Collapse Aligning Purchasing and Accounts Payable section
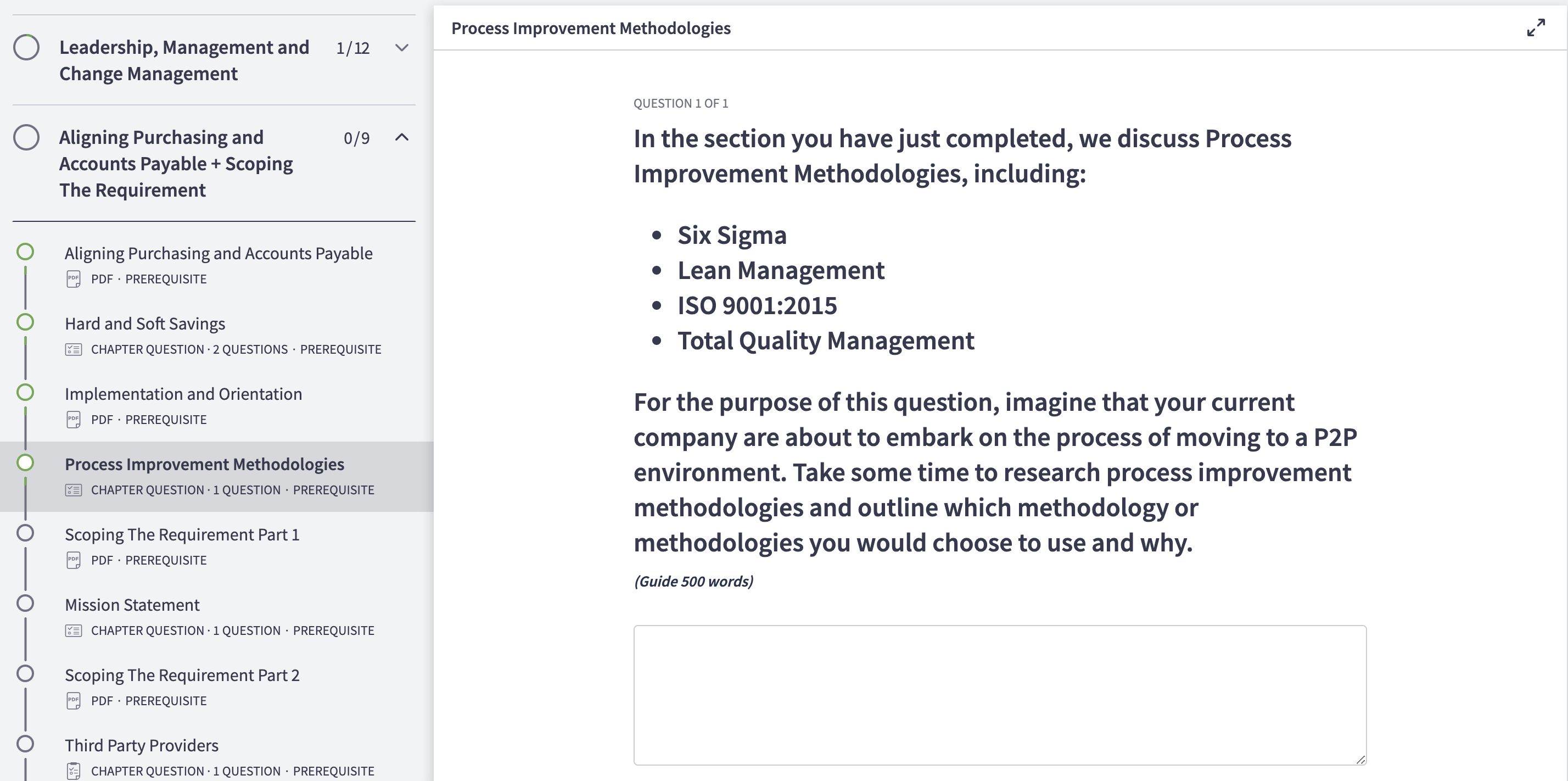1568x781 pixels. [x=401, y=137]
